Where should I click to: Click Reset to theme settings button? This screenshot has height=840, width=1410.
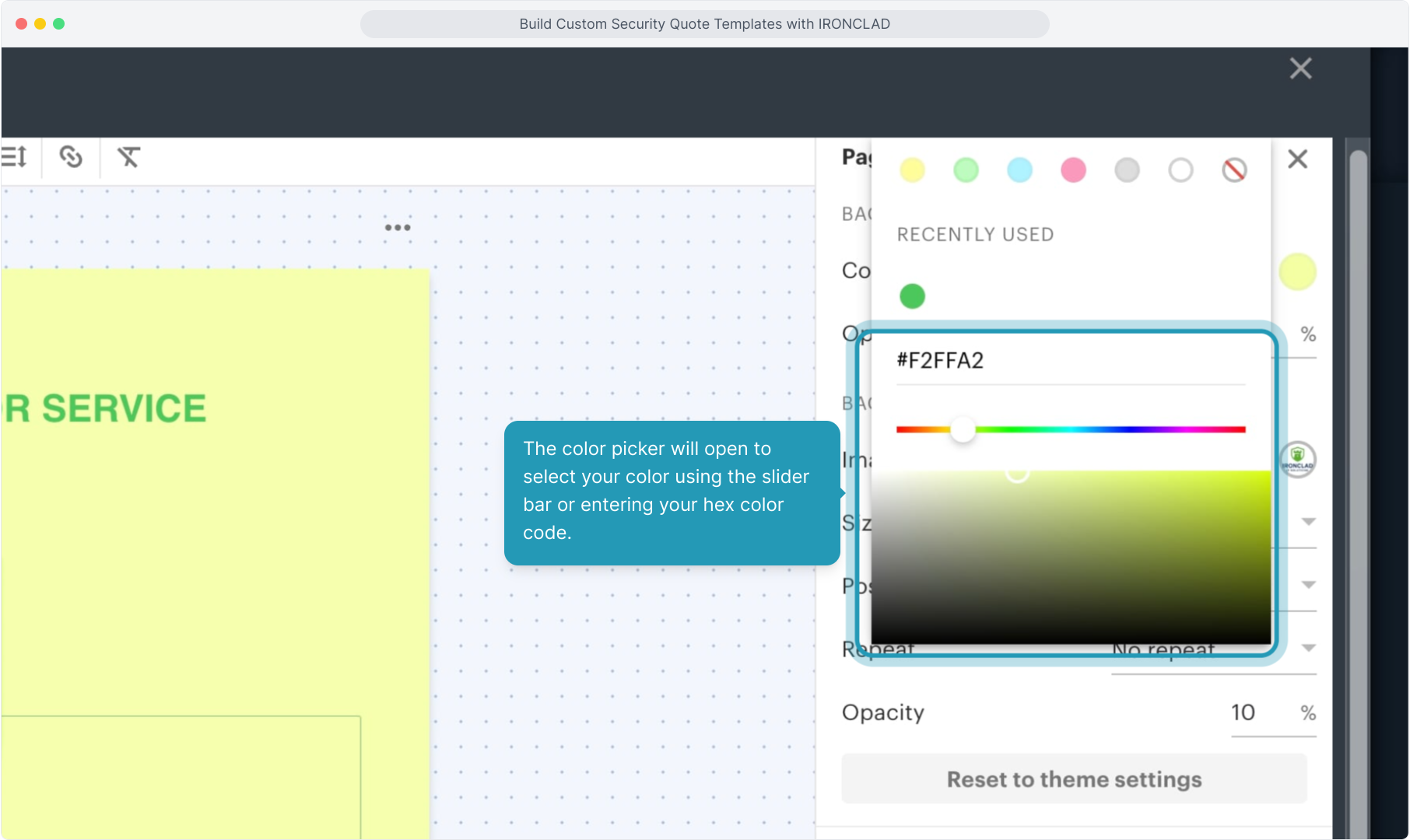(1074, 779)
